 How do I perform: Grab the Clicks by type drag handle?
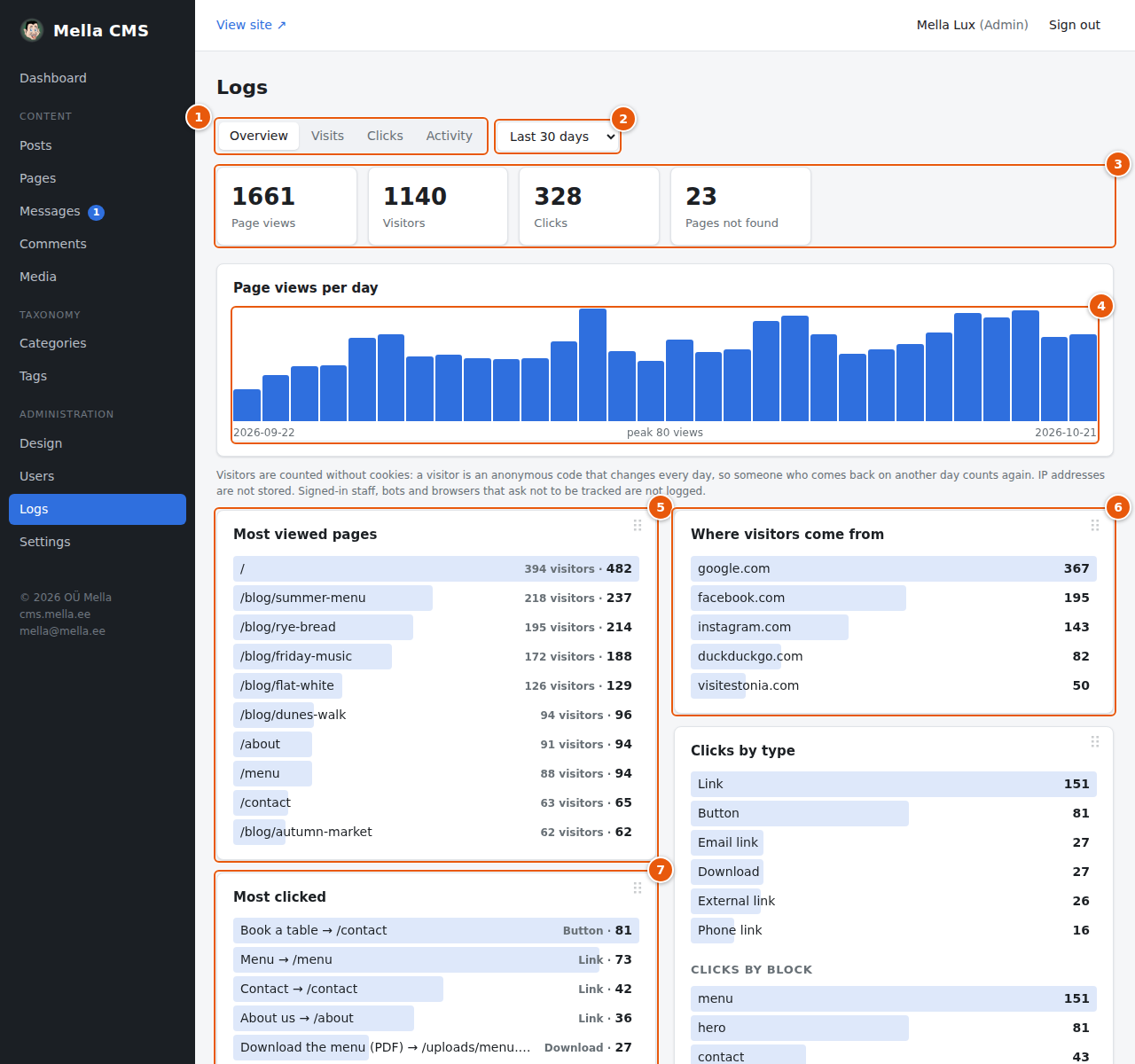(1095, 741)
